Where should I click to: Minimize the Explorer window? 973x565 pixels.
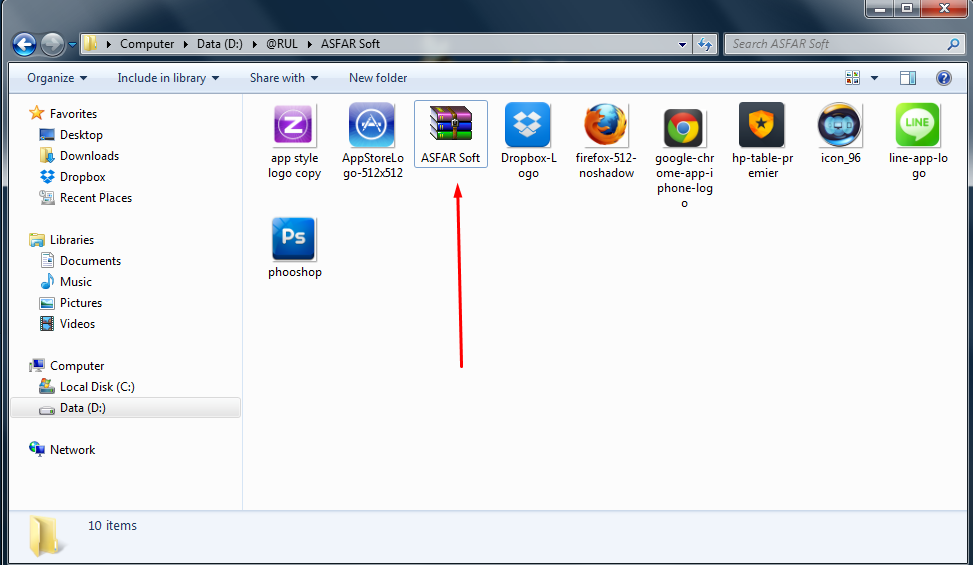(880, 9)
